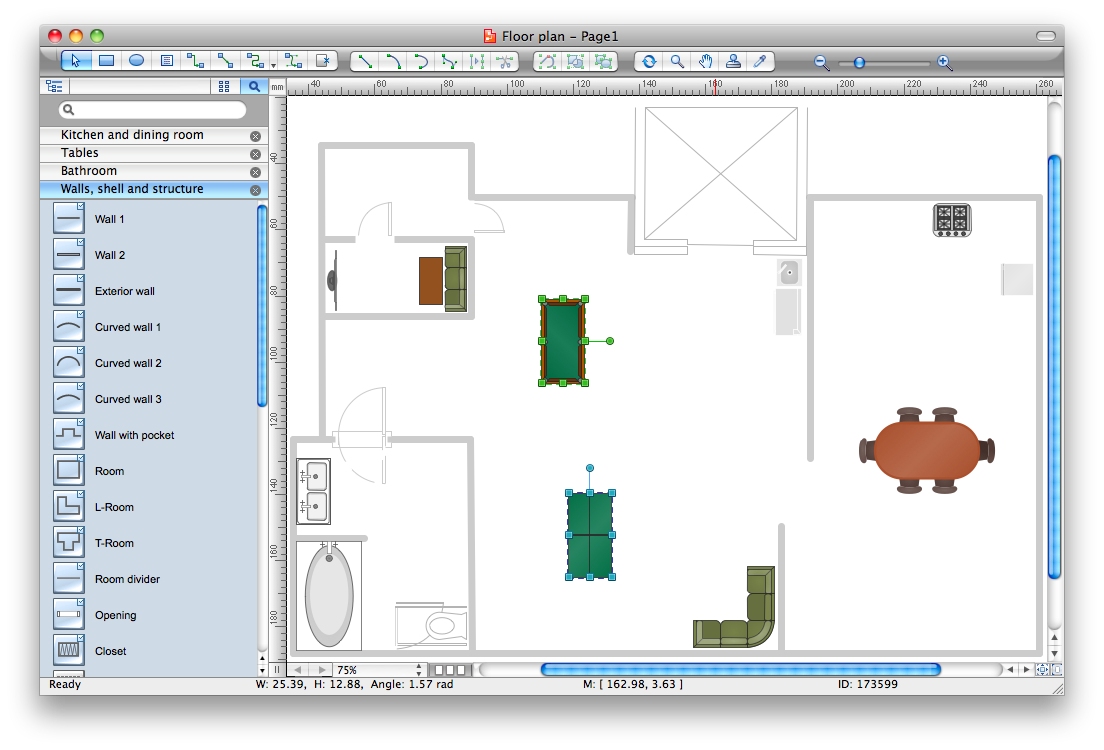Activate the rectangle drawing tool
Viewport: 1104px width, 750px height.
tap(105, 60)
